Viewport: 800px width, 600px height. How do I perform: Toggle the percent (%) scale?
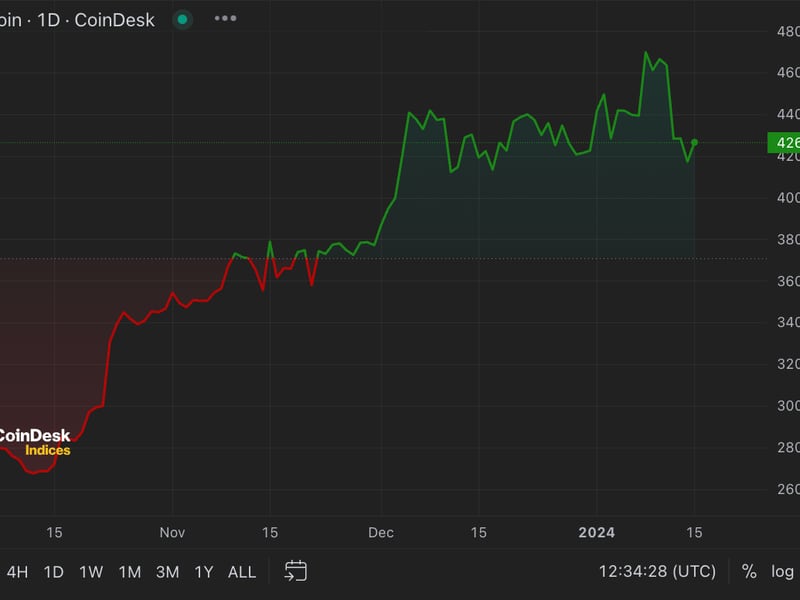pyautogui.click(x=749, y=572)
